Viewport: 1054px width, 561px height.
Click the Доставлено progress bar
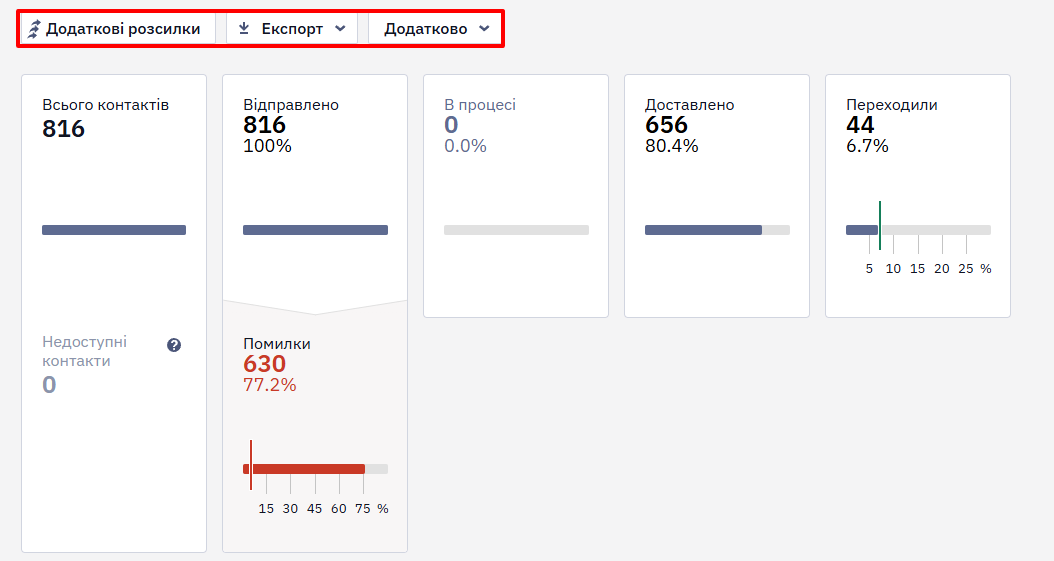pyautogui.click(x=717, y=230)
